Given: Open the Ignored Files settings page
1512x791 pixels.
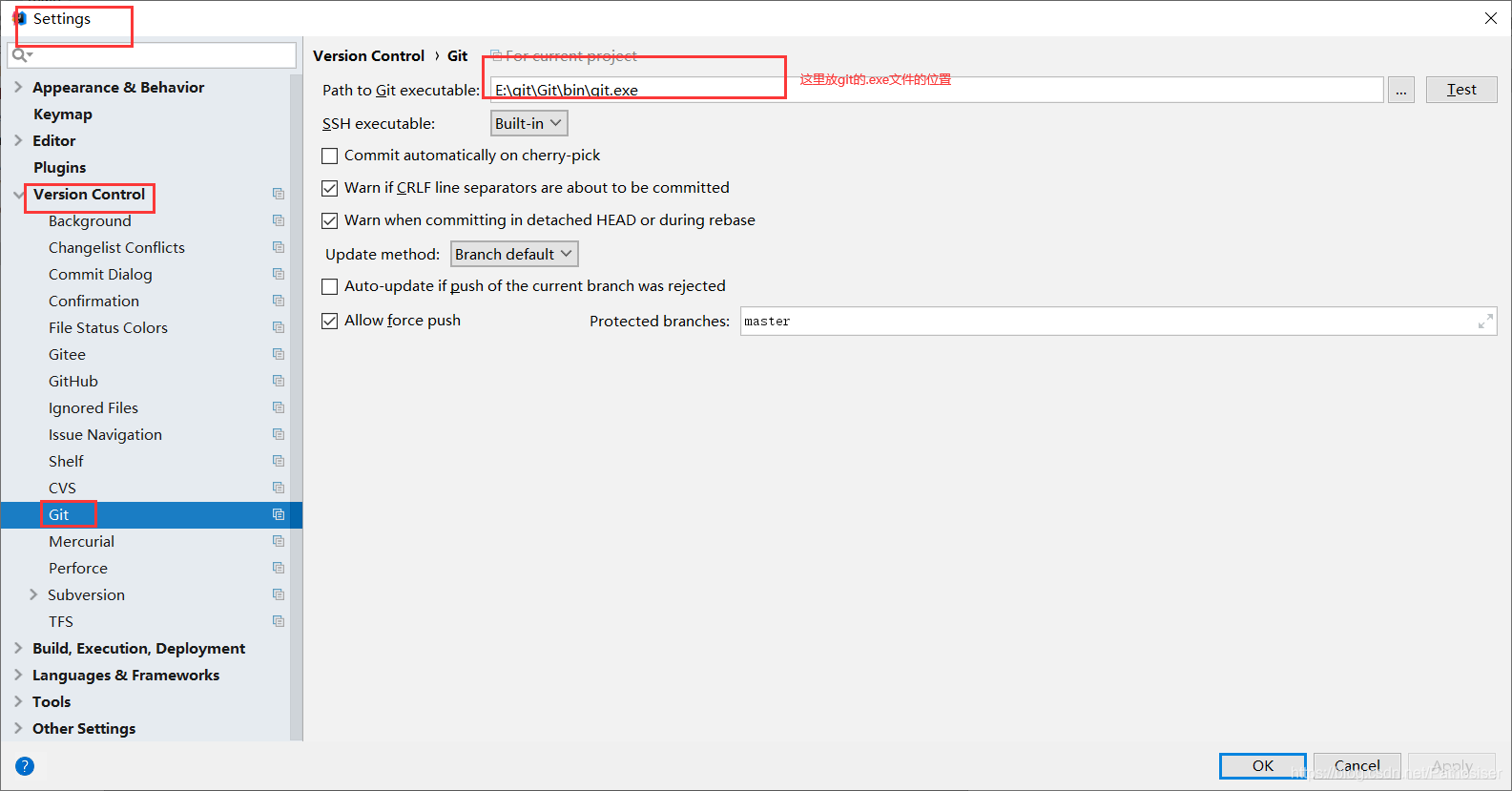Looking at the screenshot, I should click(x=93, y=407).
